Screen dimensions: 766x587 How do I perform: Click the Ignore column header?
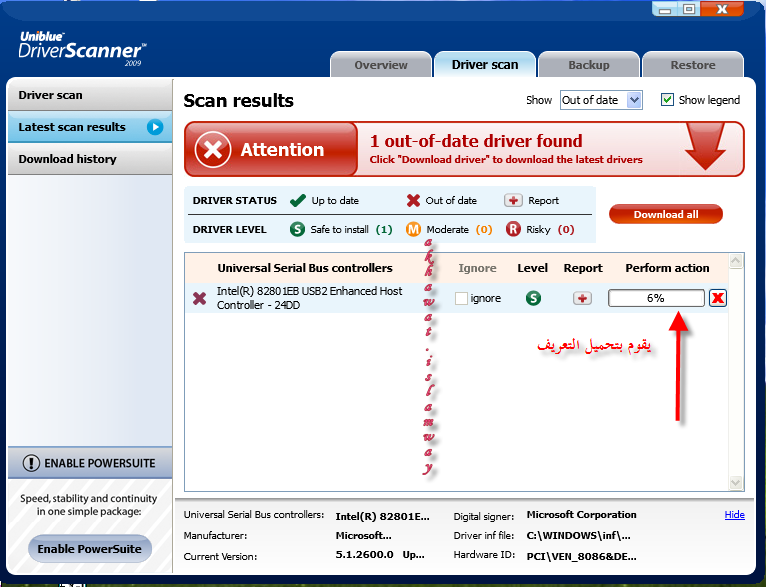click(x=477, y=268)
